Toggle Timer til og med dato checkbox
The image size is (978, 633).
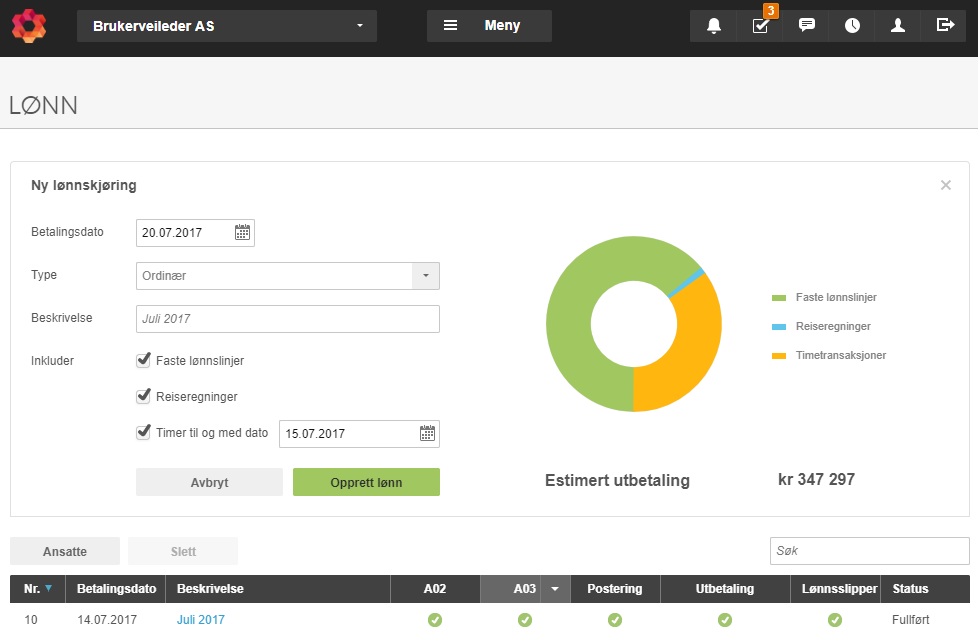(143, 432)
